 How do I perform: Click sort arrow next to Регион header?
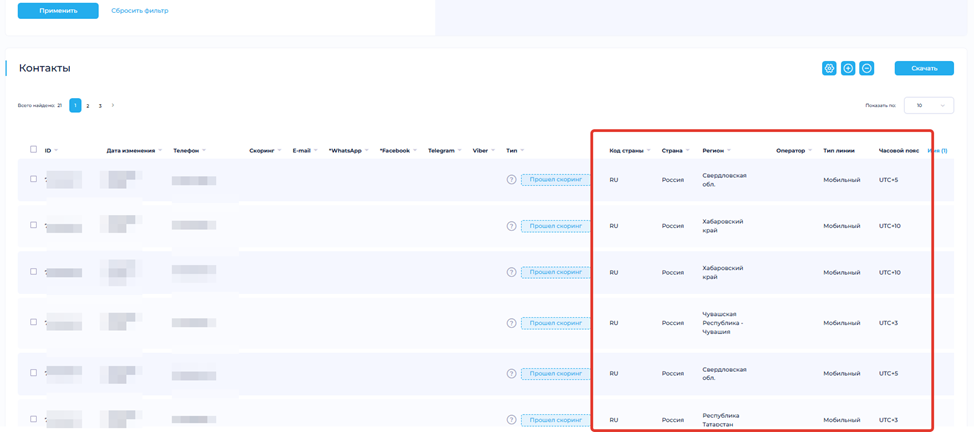coord(729,151)
